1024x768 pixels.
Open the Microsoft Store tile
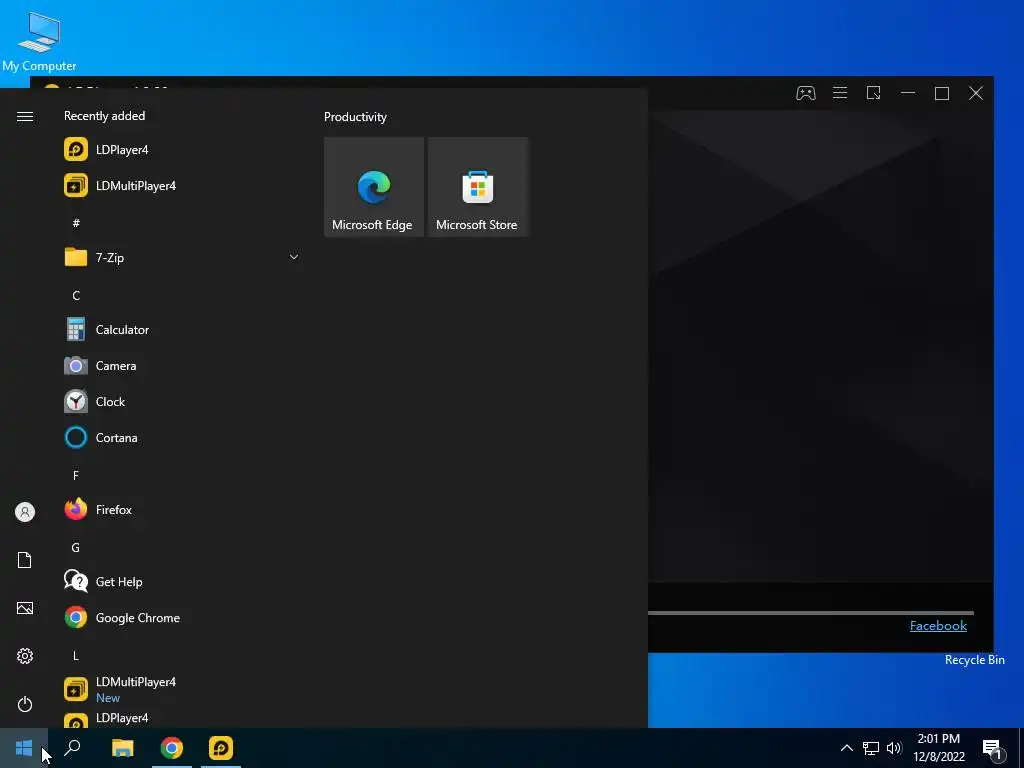coord(477,187)
